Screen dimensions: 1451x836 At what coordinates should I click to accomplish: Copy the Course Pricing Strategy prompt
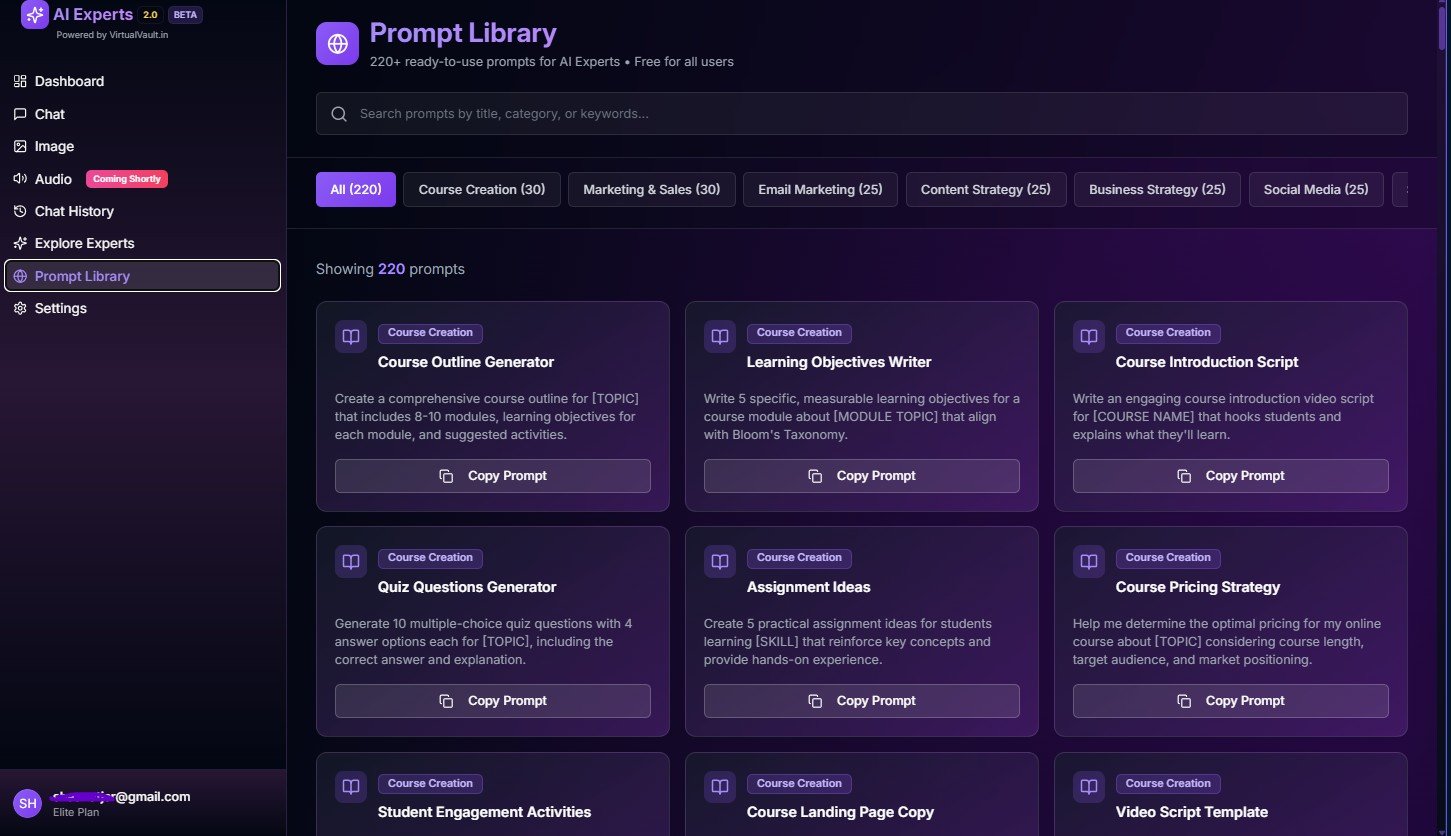(x=1230, y=701)
